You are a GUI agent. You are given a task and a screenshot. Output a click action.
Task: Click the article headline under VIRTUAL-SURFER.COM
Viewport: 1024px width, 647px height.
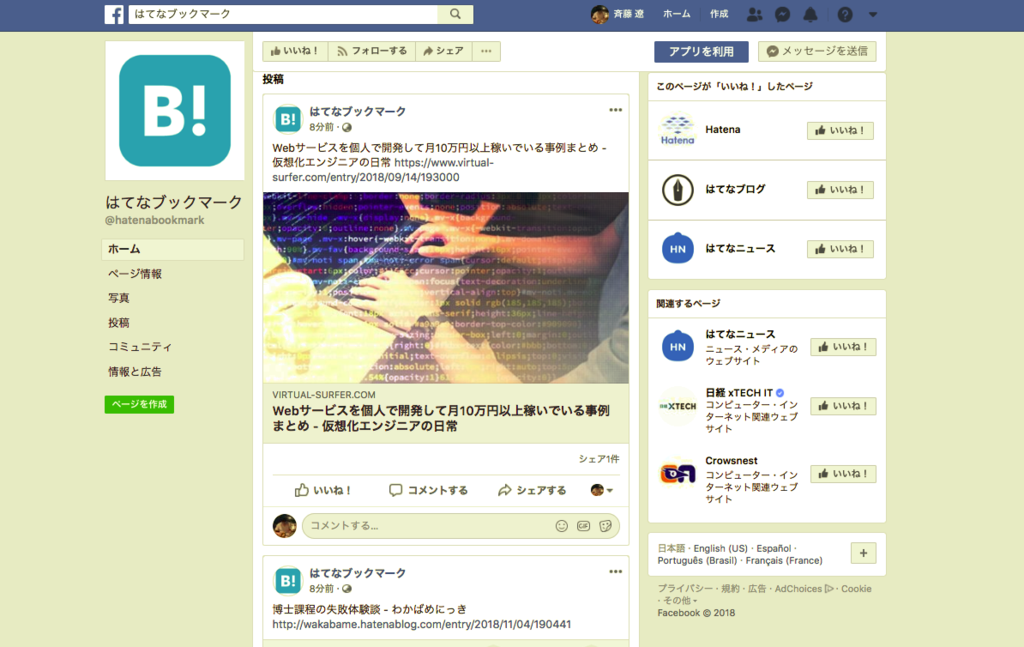click(x=441, y=418)
